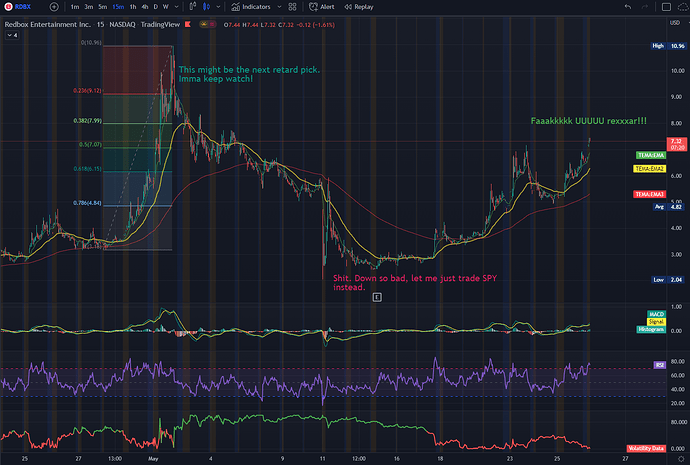Click the 0(10.96) Fibonacci level label

coord(91,43)
